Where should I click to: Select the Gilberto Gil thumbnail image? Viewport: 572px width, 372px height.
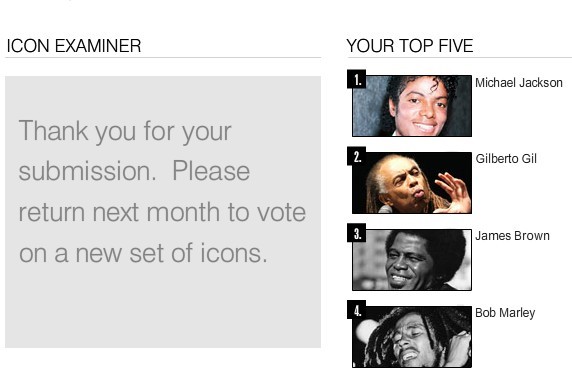click(412, 183)
